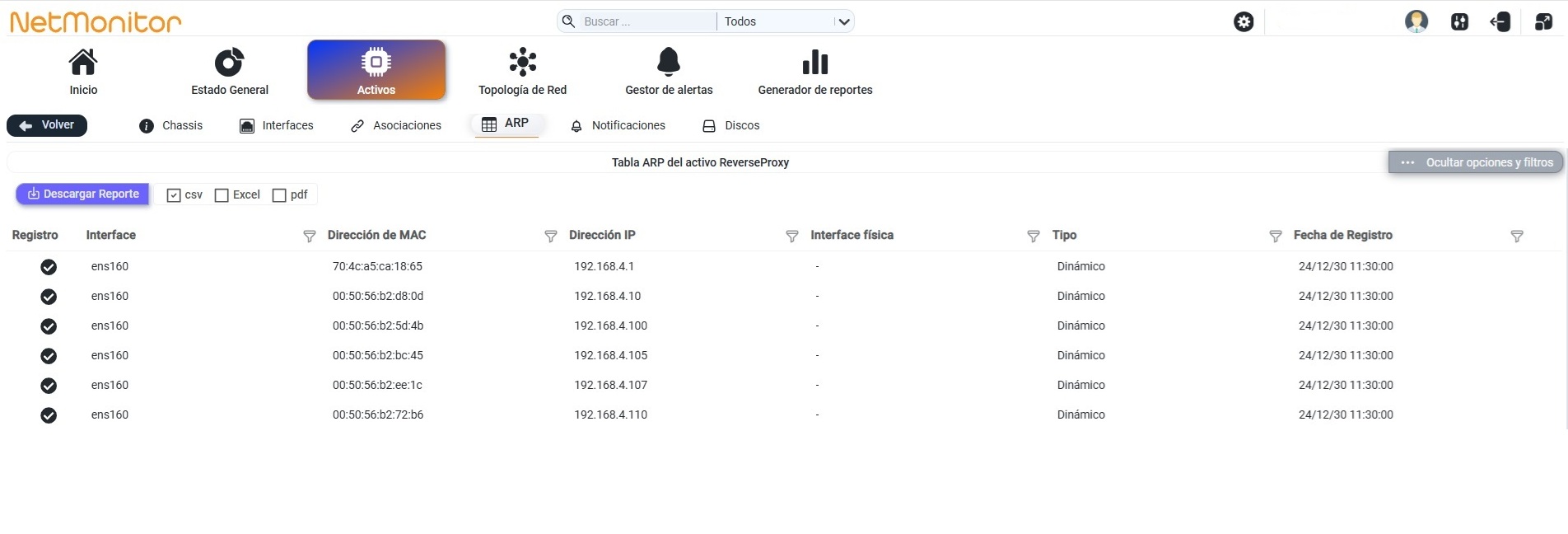The height and width of the screenshot is (534, 1568).
Task: Switch to the Chassis tab
Action: click(171, 125)
